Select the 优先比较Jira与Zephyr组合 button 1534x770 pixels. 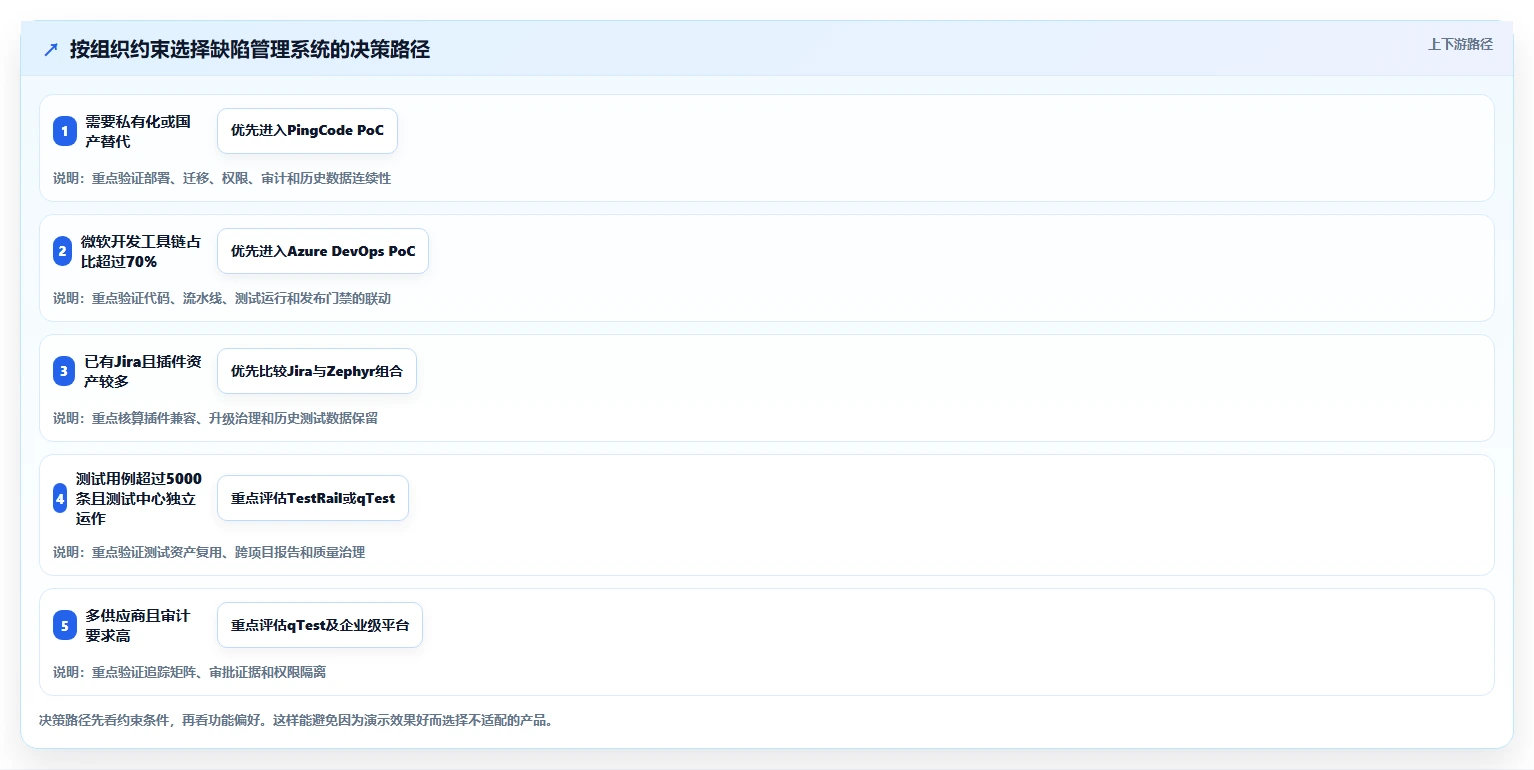coord(317,371)
